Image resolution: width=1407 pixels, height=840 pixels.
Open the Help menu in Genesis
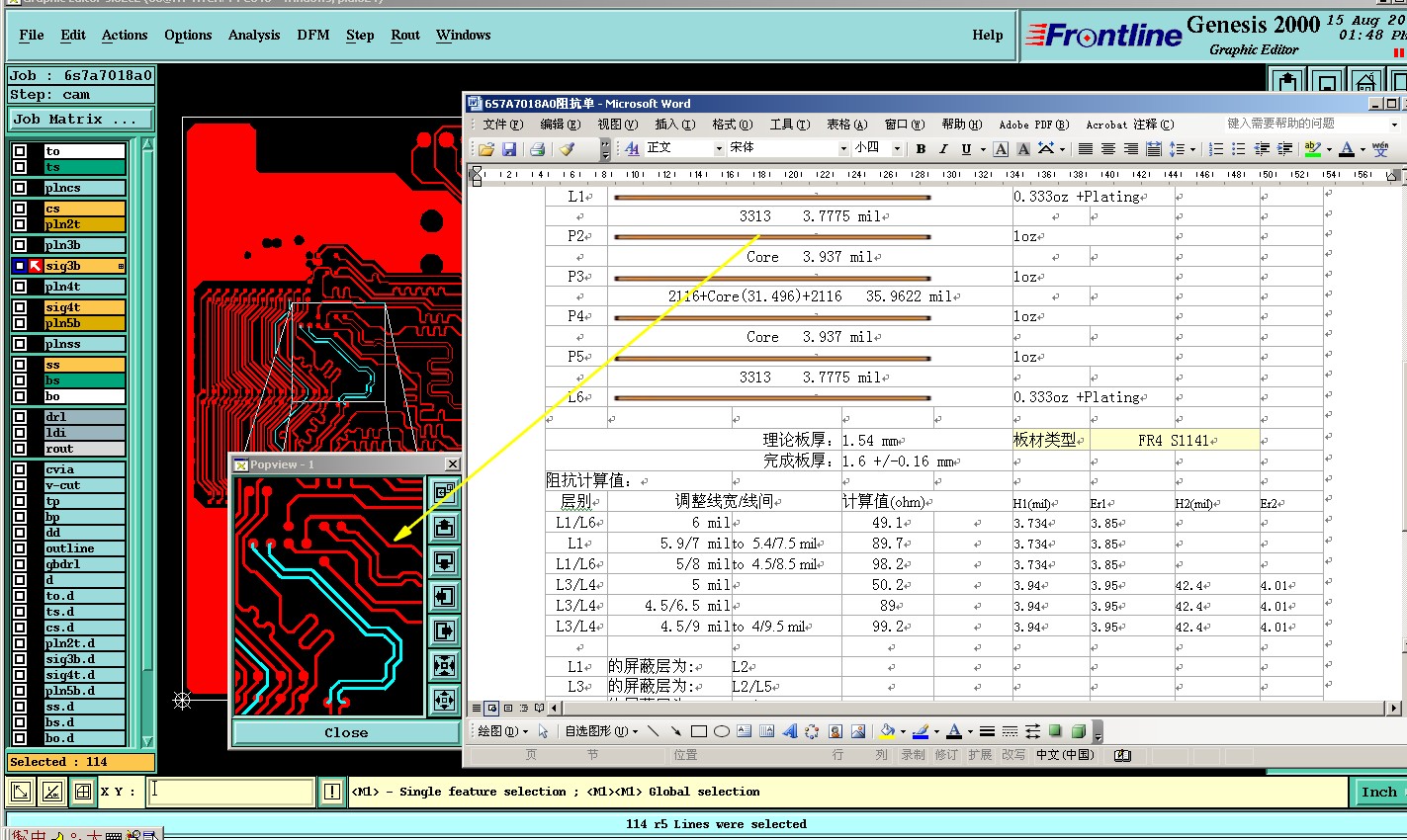(987, 35)
